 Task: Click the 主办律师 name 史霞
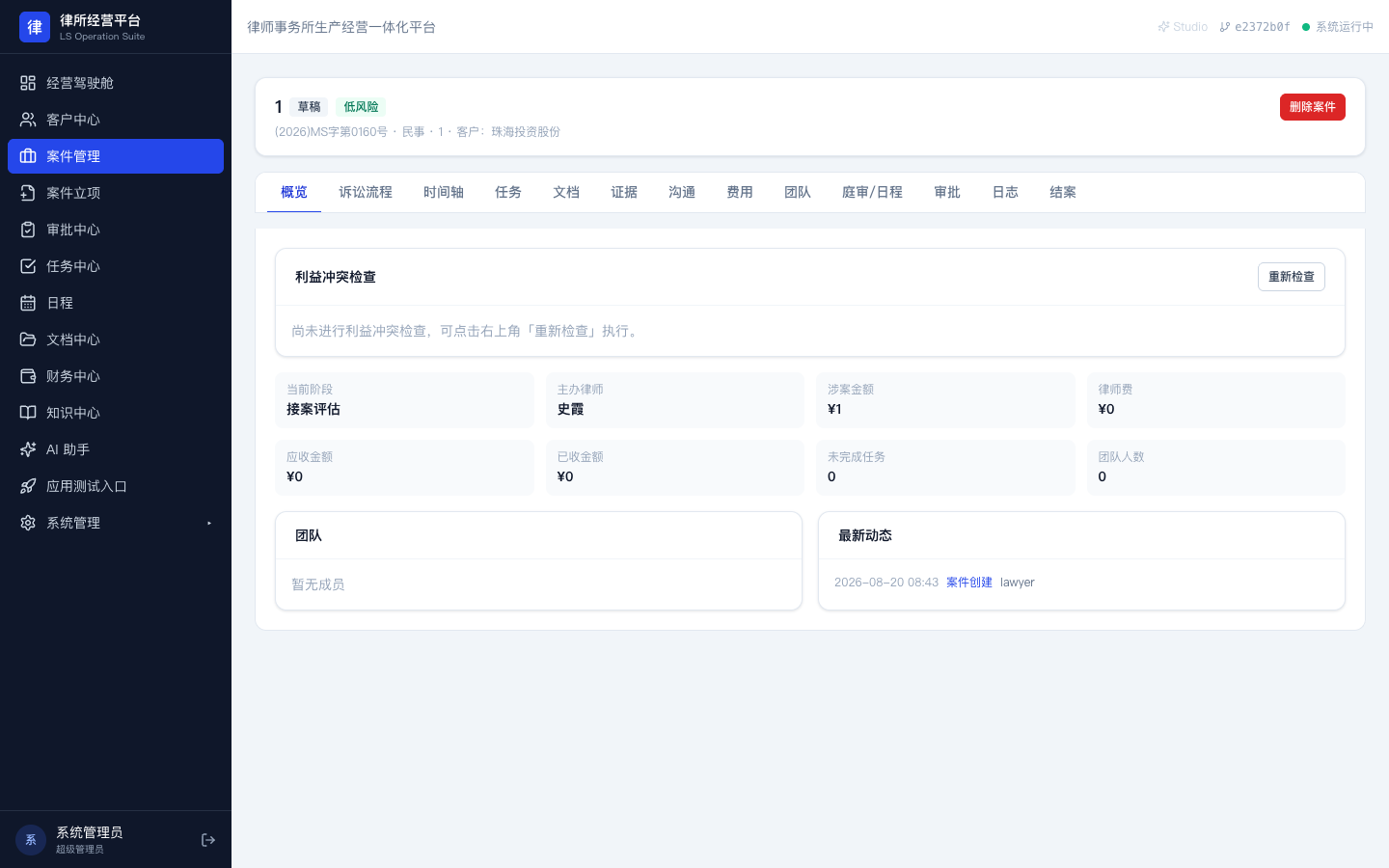click(x=570, y=409)
